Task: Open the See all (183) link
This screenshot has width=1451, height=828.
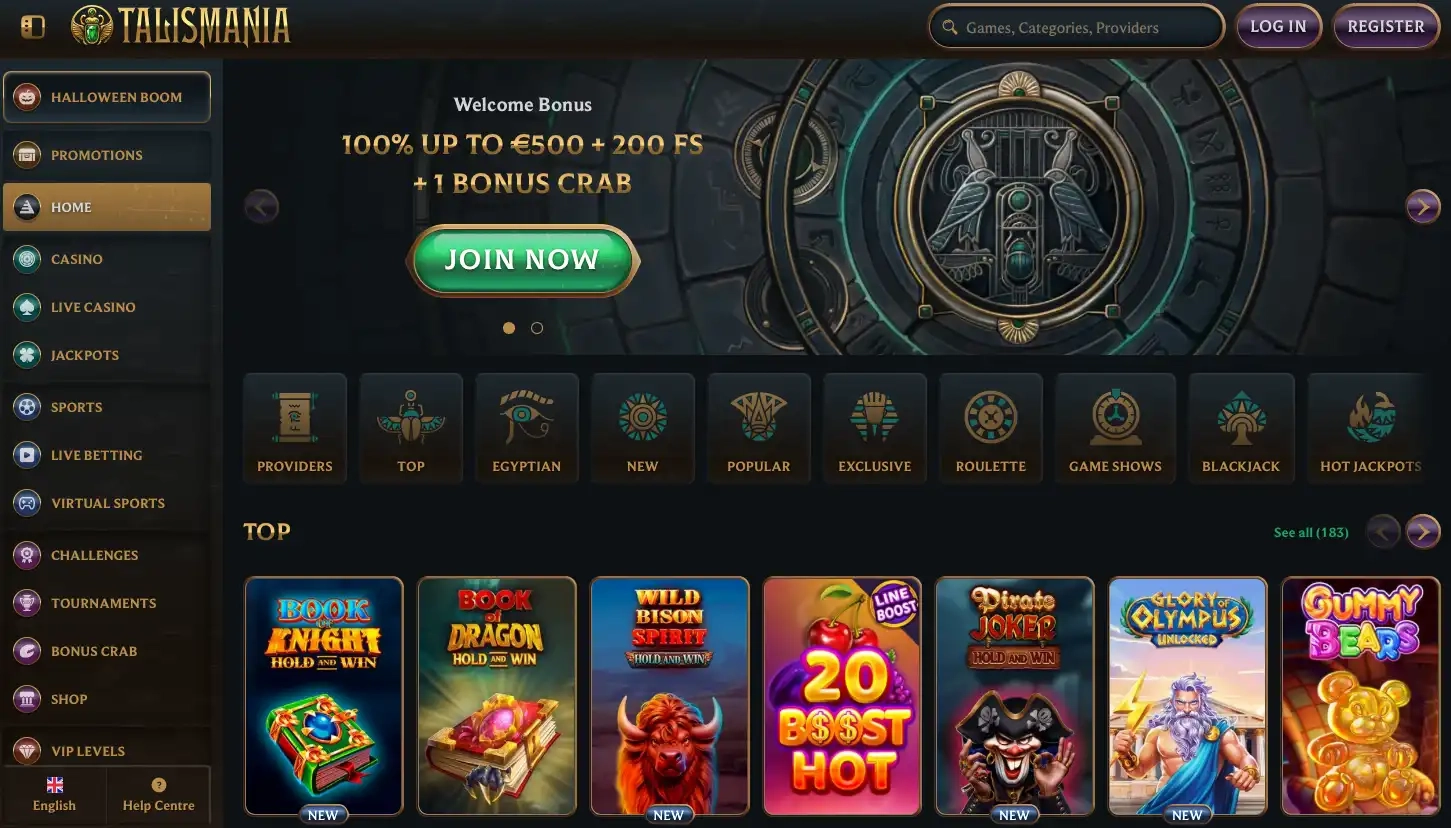Action: [1311, 532]
